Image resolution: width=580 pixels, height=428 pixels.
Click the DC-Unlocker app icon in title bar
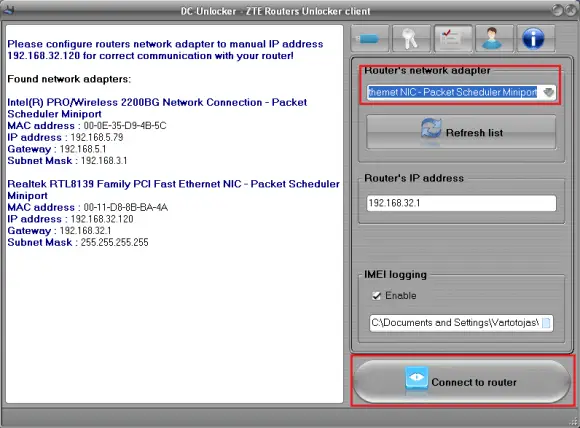(9, 11)
